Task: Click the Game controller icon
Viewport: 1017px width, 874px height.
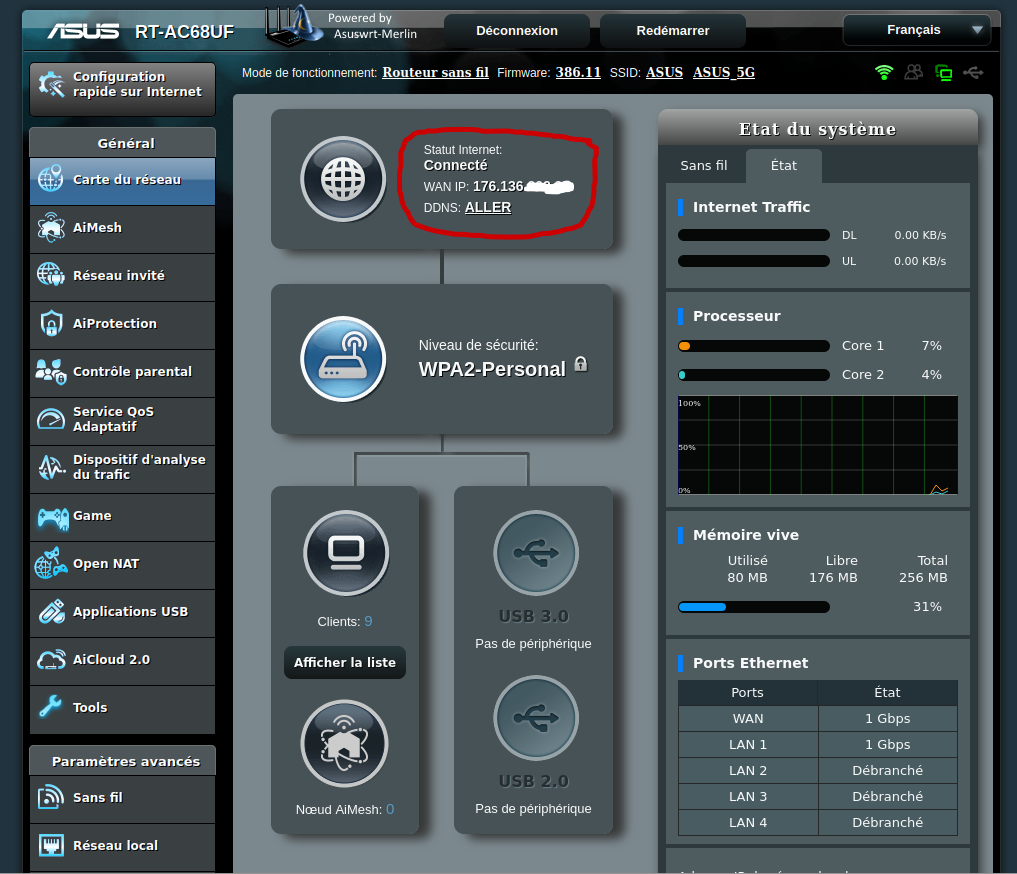Action: (x=53, y=517)
